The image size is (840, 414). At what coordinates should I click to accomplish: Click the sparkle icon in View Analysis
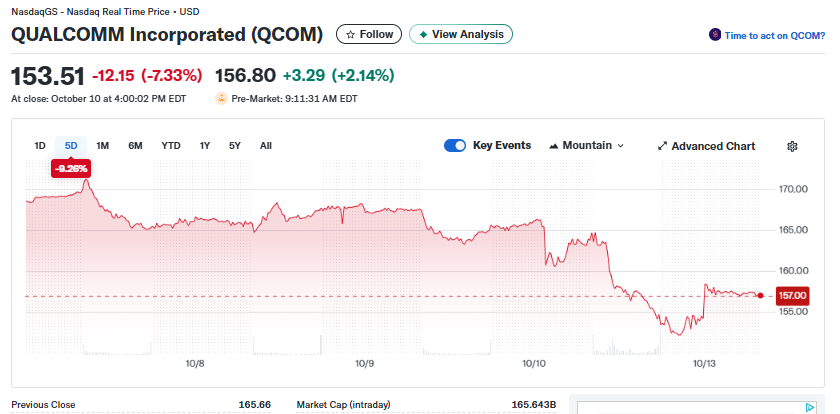(x=423, y=34)
